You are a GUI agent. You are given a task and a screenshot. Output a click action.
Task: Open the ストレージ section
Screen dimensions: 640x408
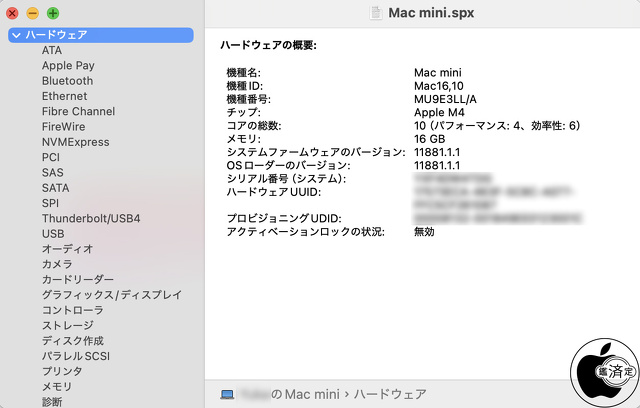[x=68, y=326]
